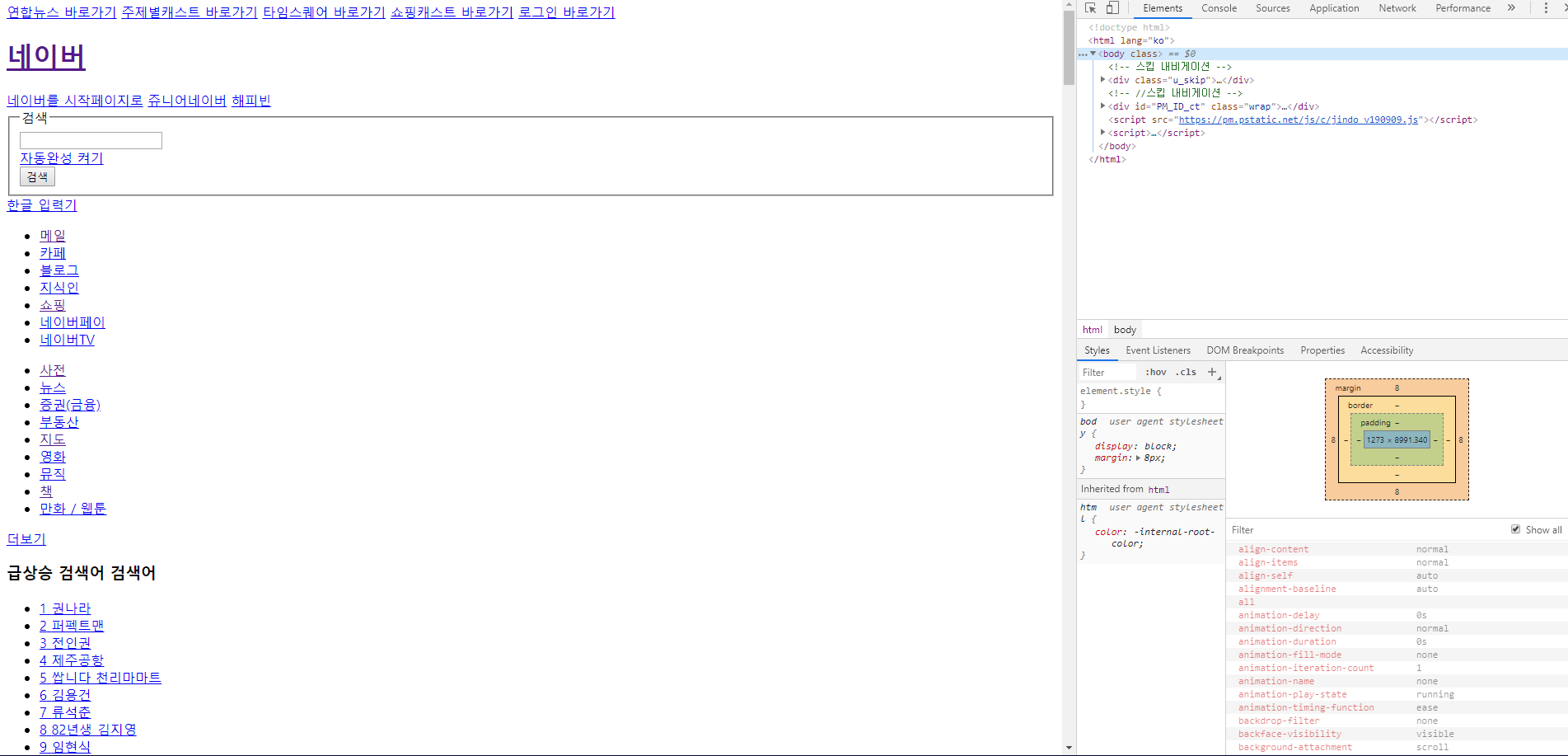Select the Styles pane tab
The image size is (1568, 756).
click(1097, 350)
